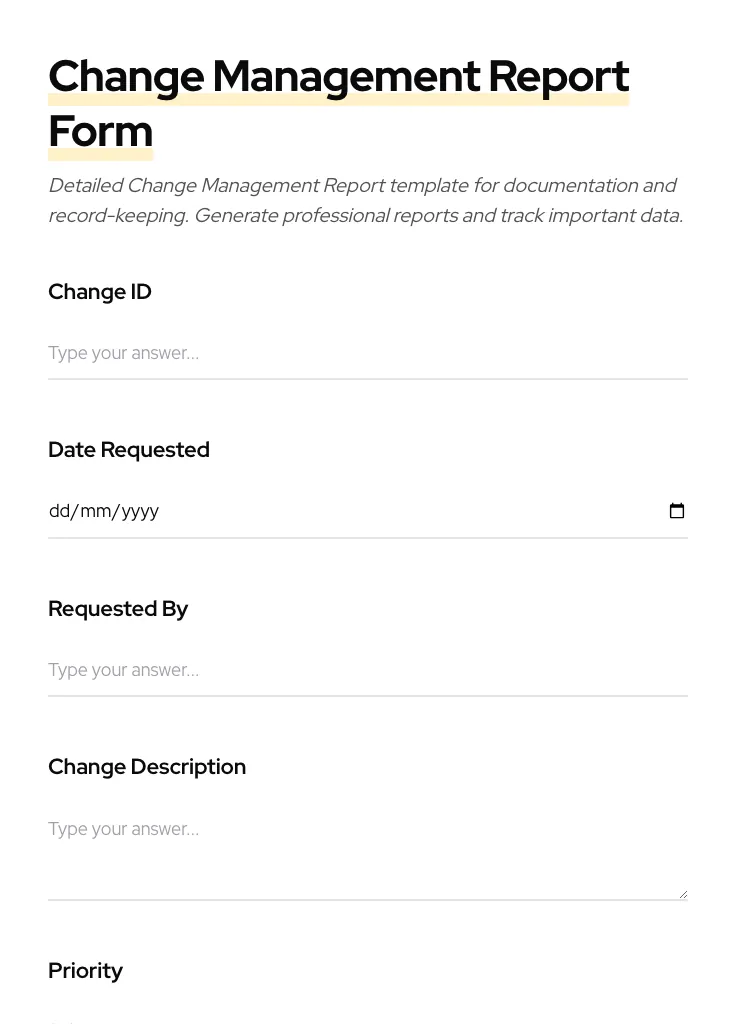Select the day segment of Date Requested

pyautogui.click(x=58, y=511)
